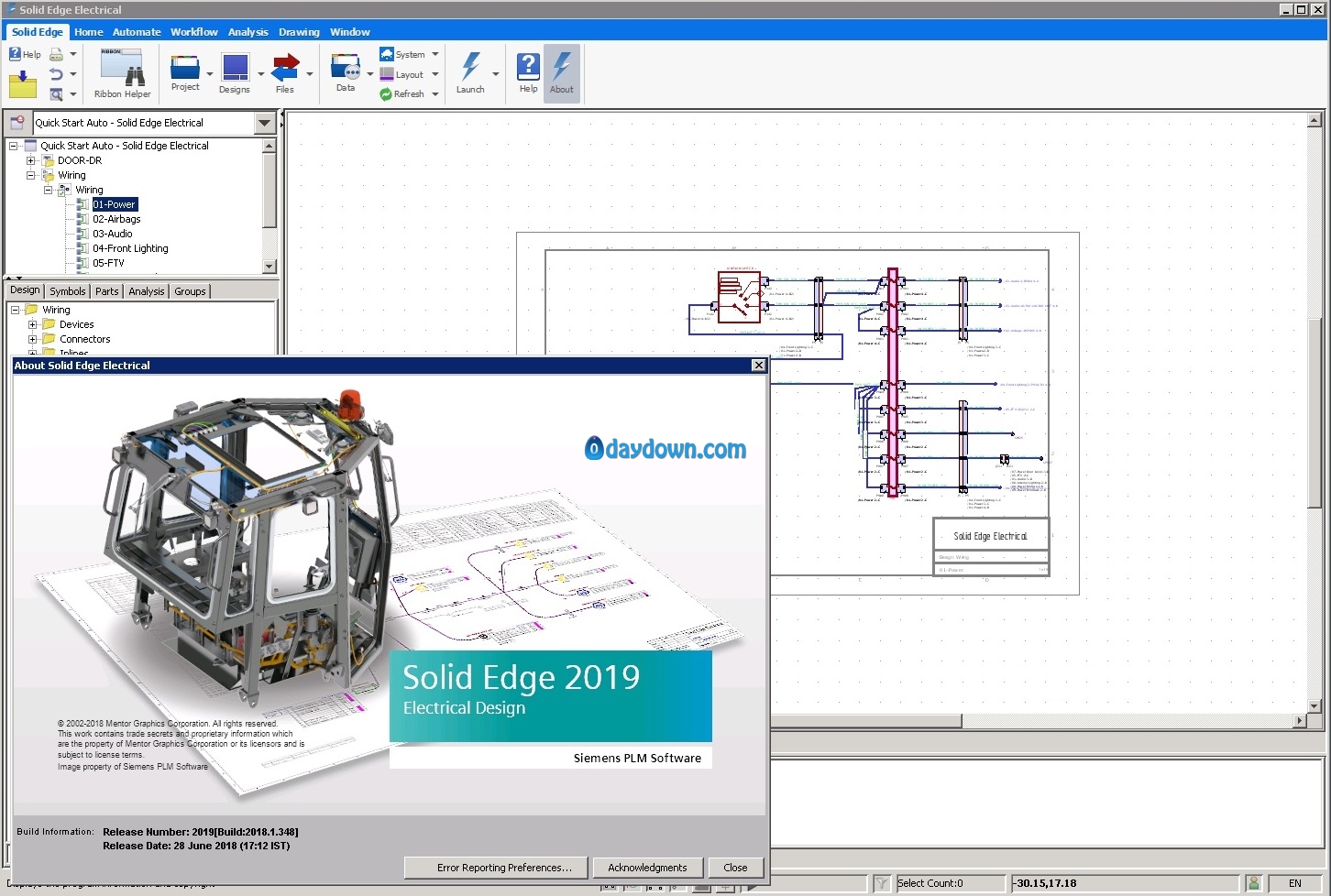1331x896 pixels.
Task: Open the large Help book icon
Action: 528,67
